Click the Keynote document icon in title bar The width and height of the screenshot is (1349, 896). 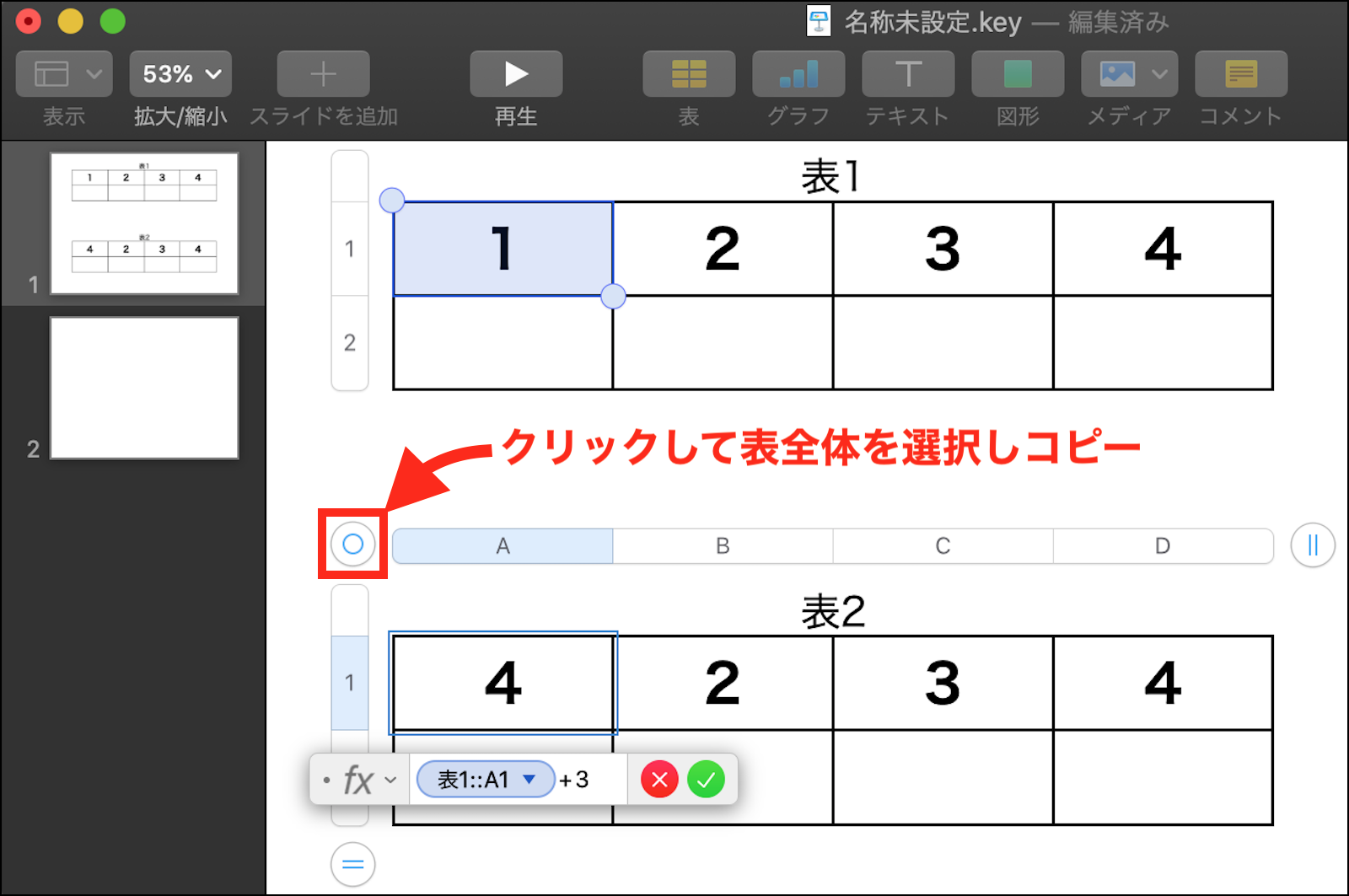point(819,22)
